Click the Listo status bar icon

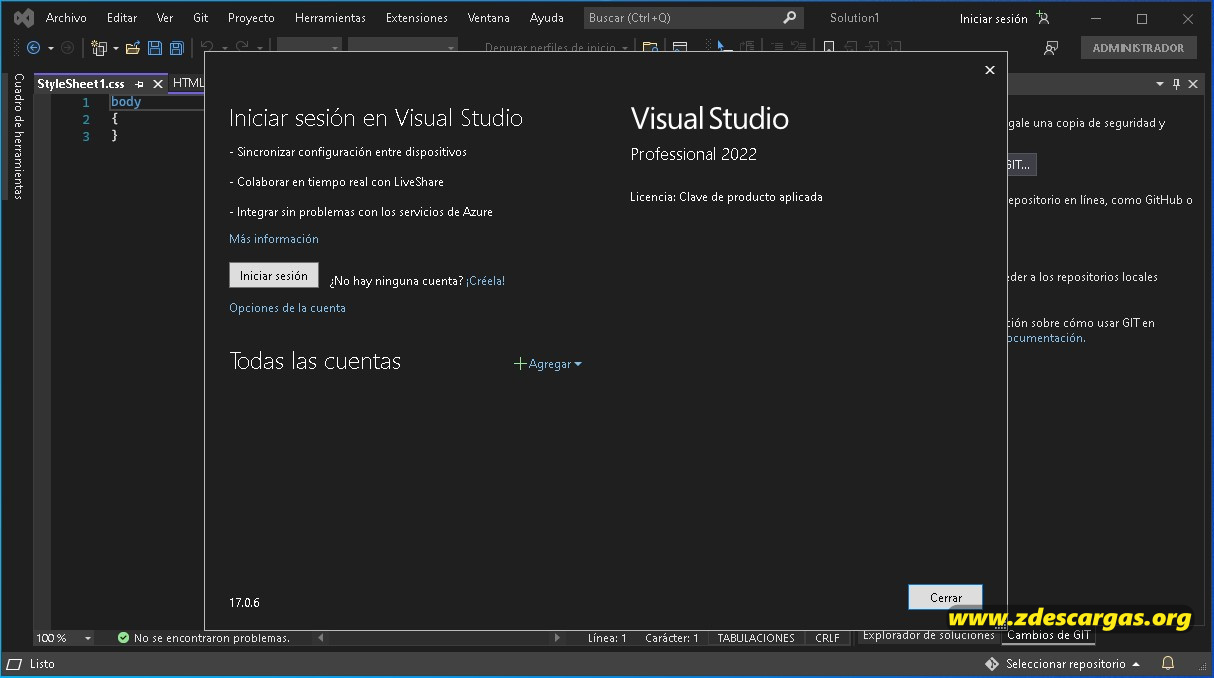click(15, 664)
